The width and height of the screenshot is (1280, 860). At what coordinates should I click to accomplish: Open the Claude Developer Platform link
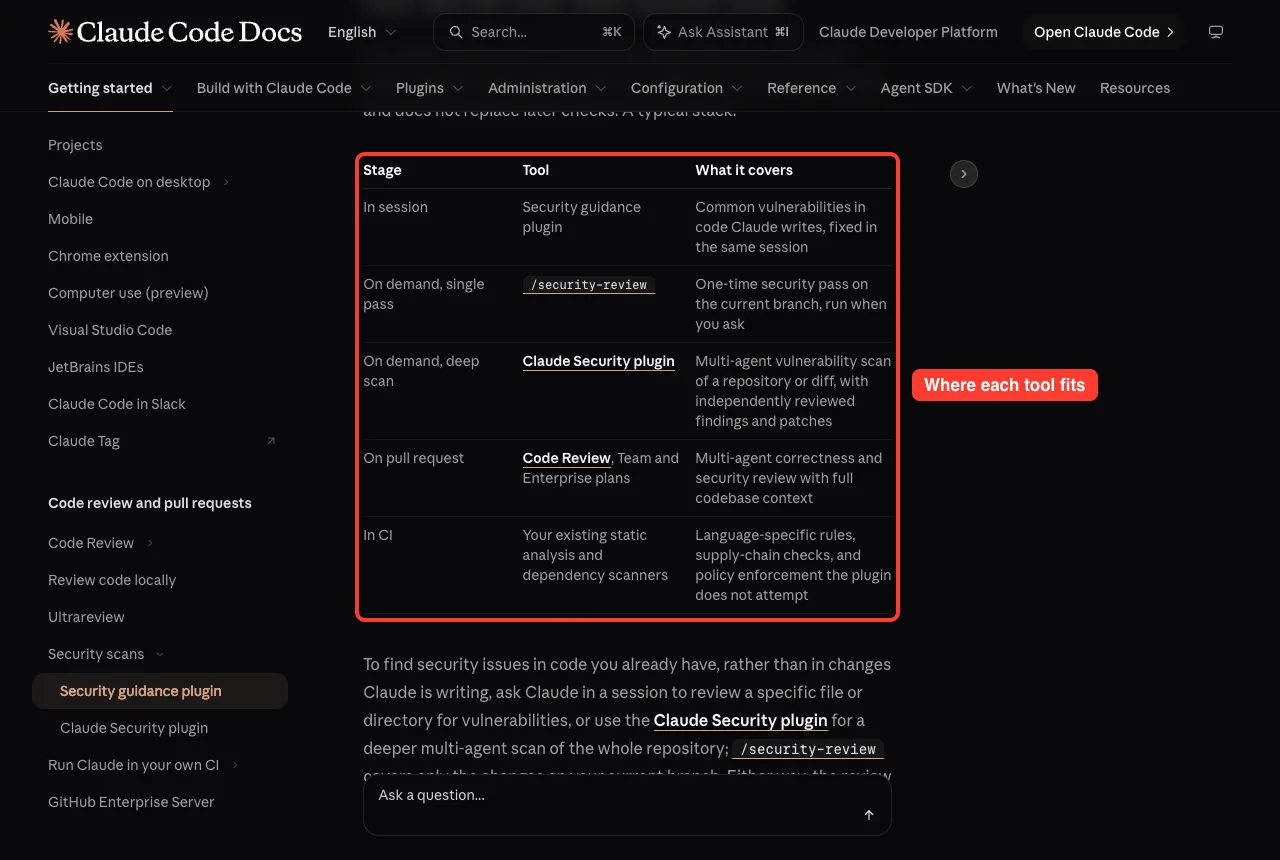(x=908, y=32)
